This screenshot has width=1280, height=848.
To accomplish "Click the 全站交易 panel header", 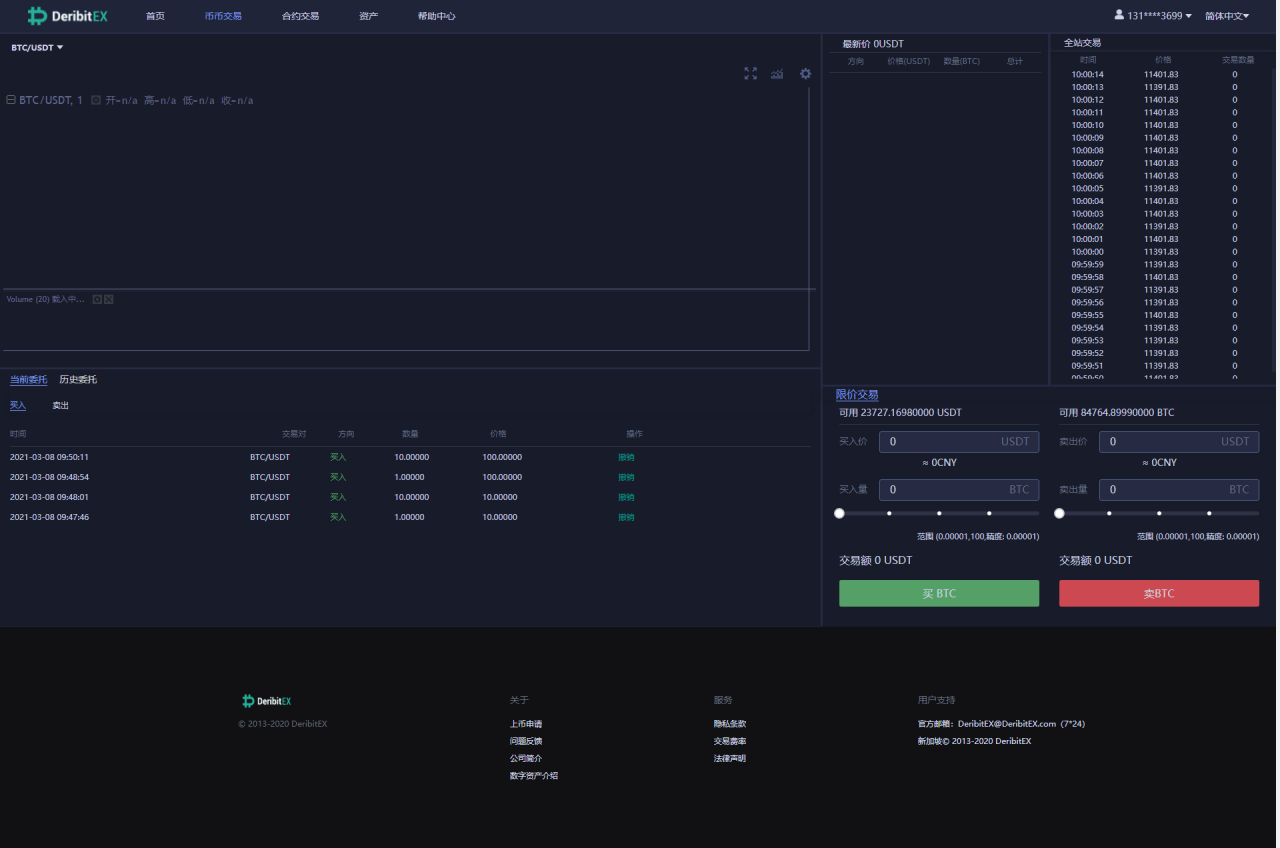I will [1082, 43].
